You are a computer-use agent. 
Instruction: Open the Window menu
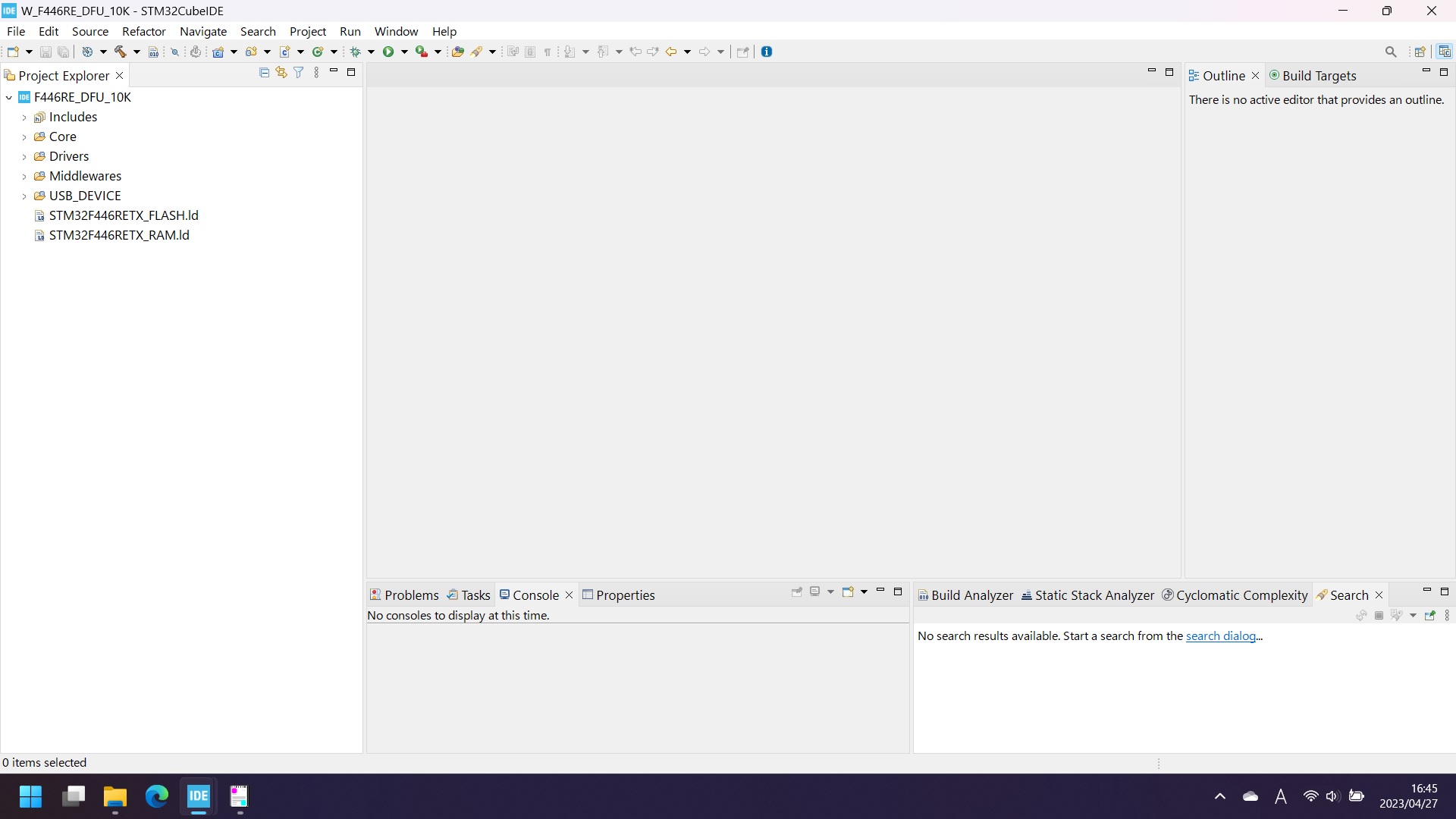[396, 31]
